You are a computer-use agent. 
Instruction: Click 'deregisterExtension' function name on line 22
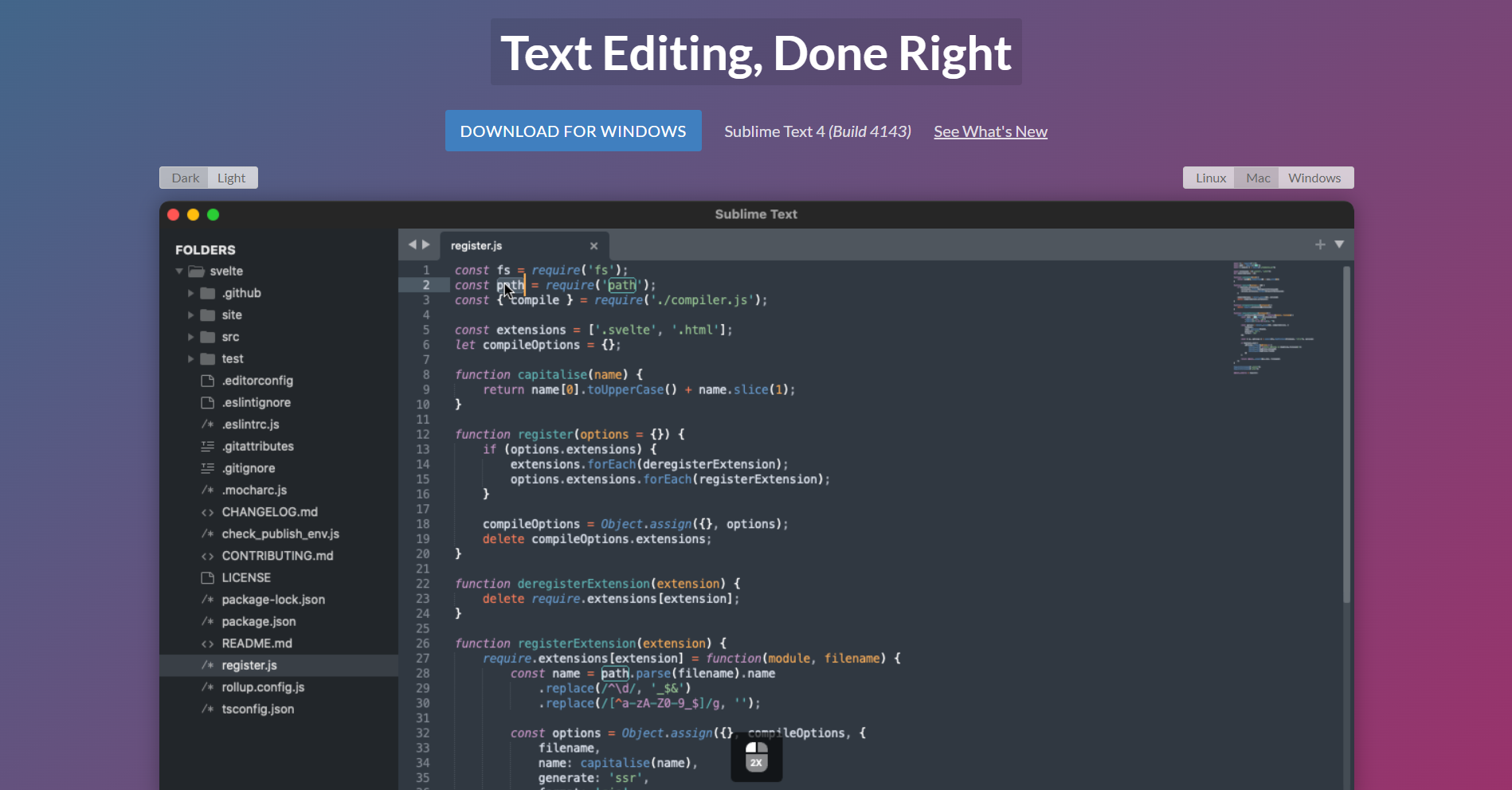coord(583,584)
